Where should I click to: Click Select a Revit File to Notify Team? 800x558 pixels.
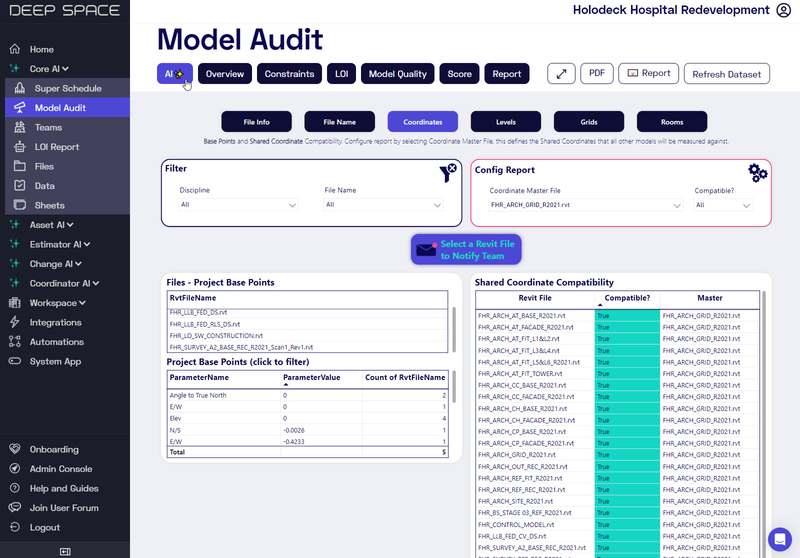pos(466,250)
